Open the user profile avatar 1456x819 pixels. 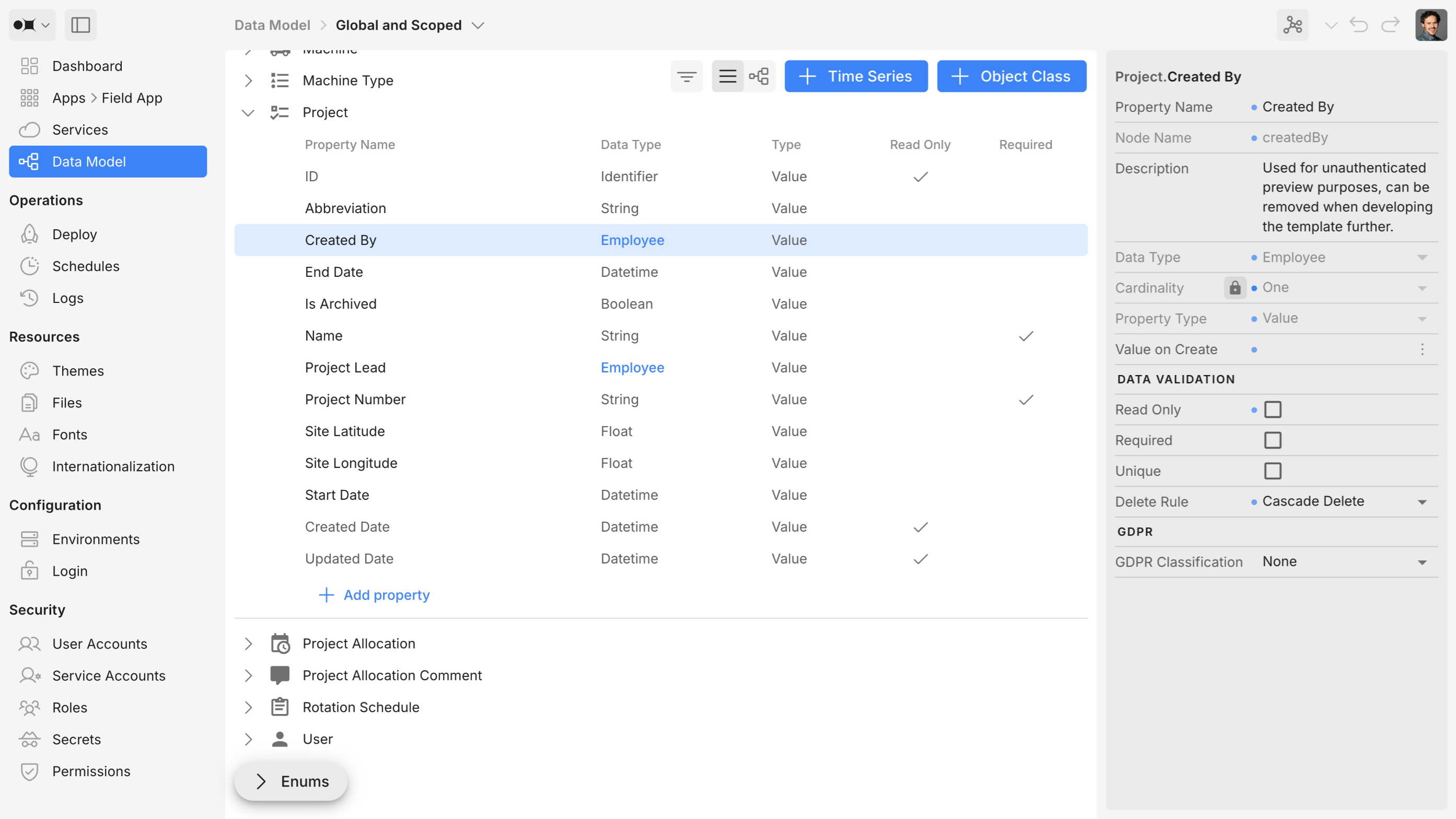point(1430,25)
